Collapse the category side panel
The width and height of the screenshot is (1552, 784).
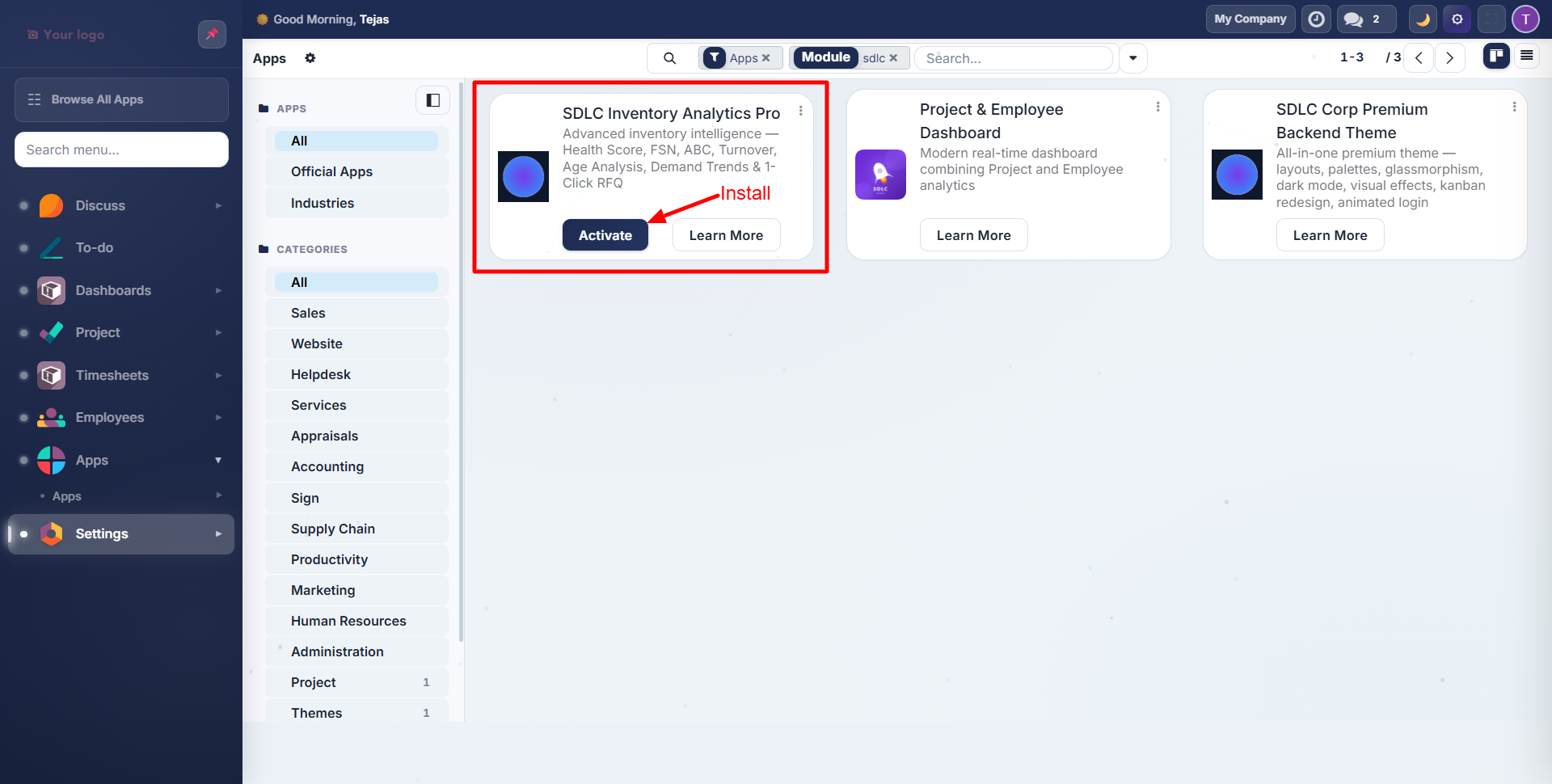pos(432,100)
